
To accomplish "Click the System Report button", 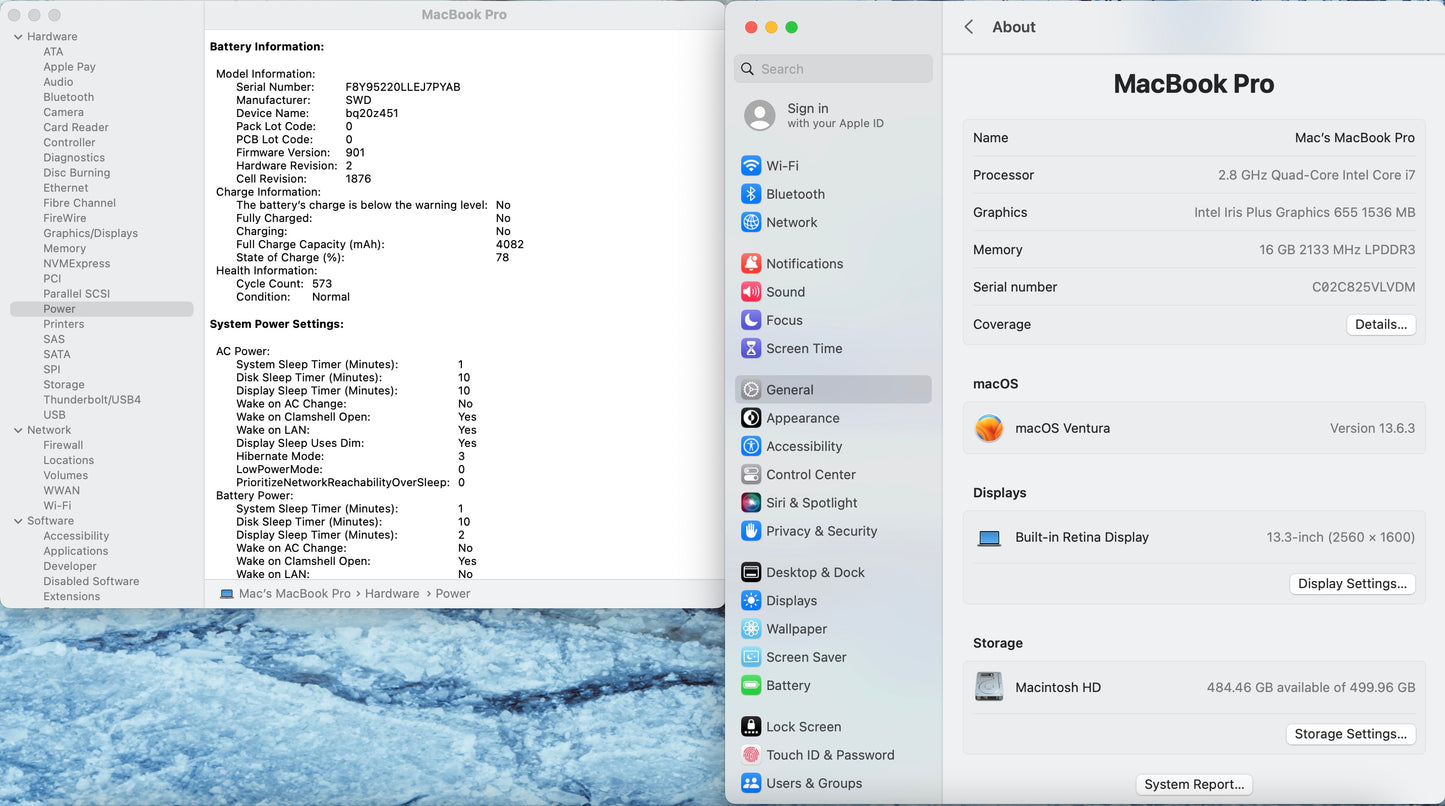I will (1194, 785).
